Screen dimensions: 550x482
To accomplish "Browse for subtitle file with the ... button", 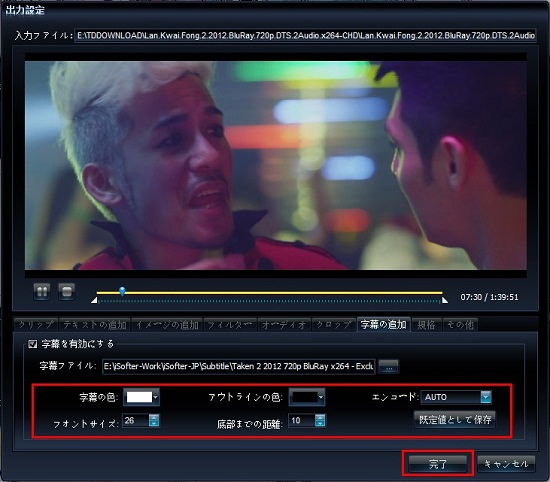I will pos(389,367).
